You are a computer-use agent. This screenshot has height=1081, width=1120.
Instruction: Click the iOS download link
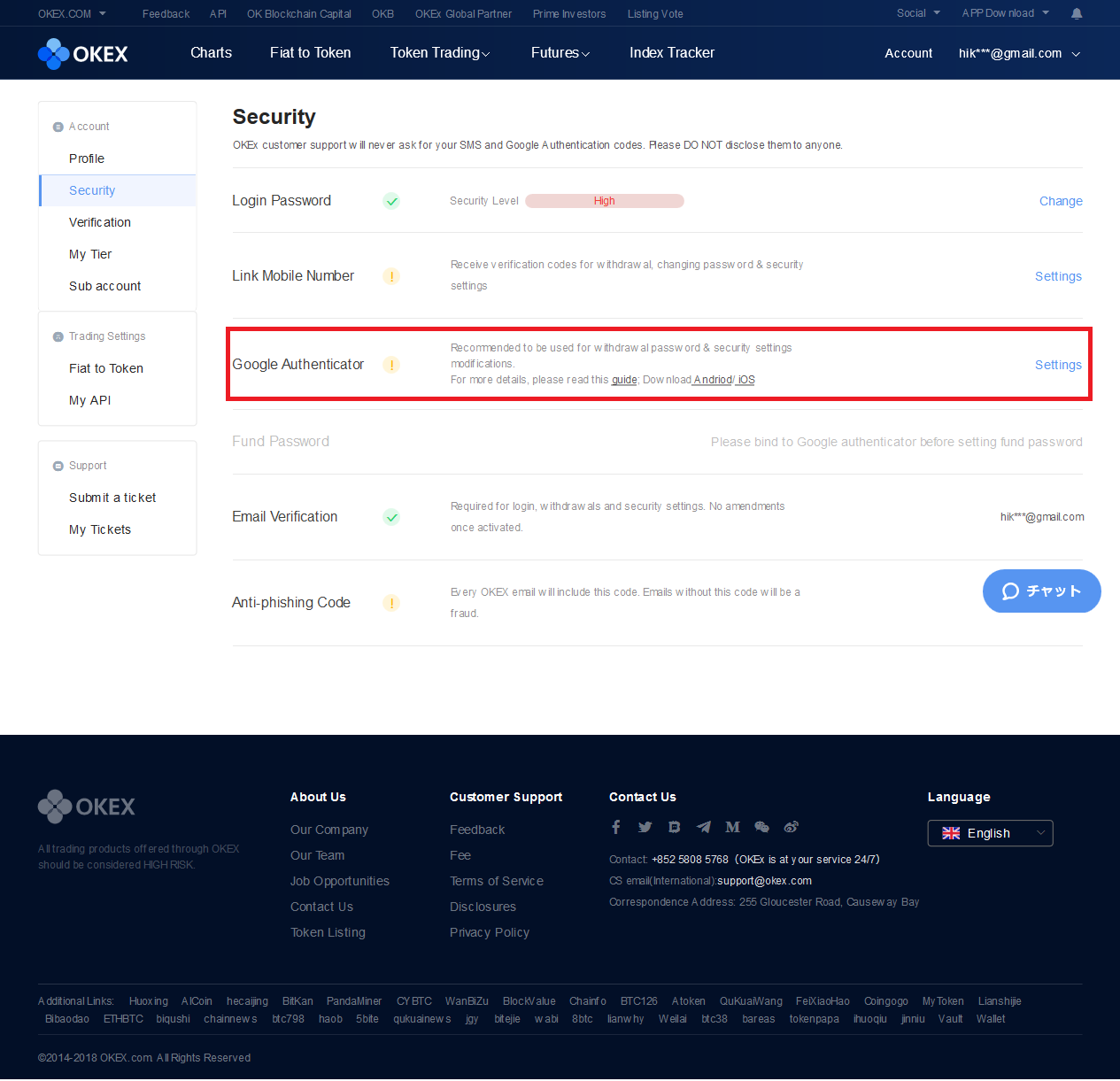pyautogui.click(x=746, y=380)
